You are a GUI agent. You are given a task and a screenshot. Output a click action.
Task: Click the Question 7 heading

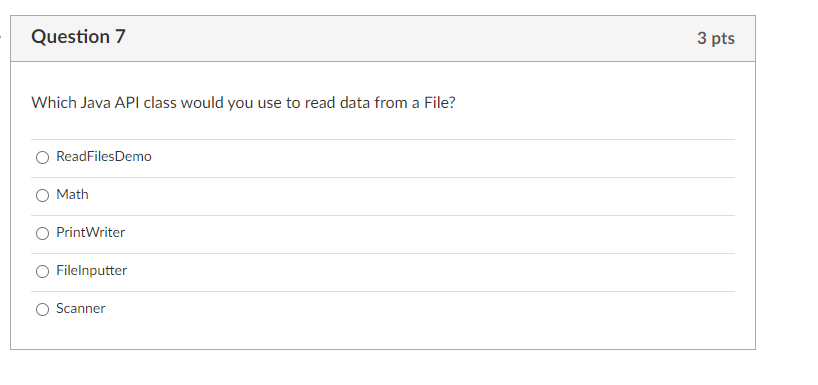(78, 37)
